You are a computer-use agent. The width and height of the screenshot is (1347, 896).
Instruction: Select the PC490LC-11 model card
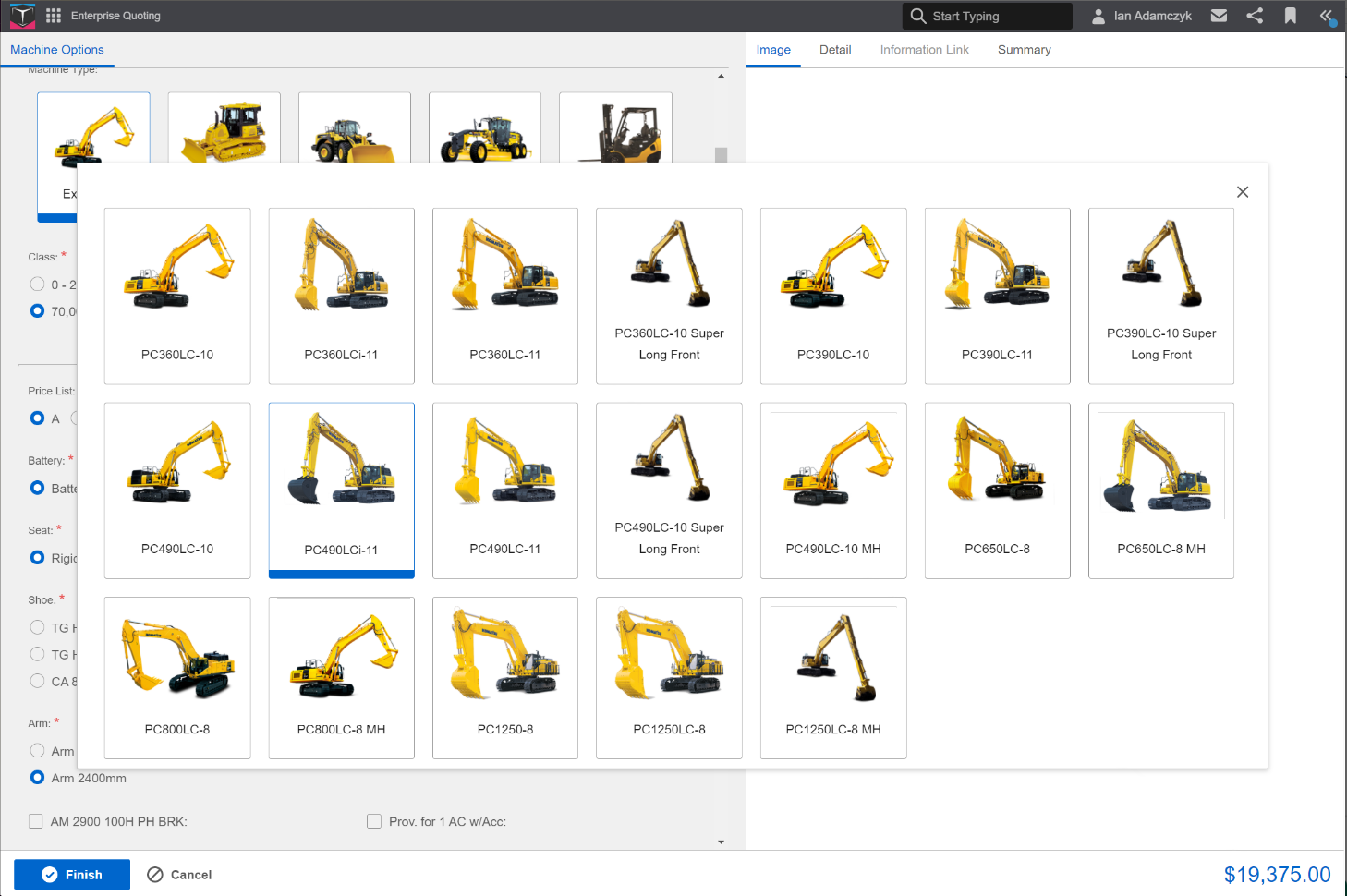(x=505, y=490)
